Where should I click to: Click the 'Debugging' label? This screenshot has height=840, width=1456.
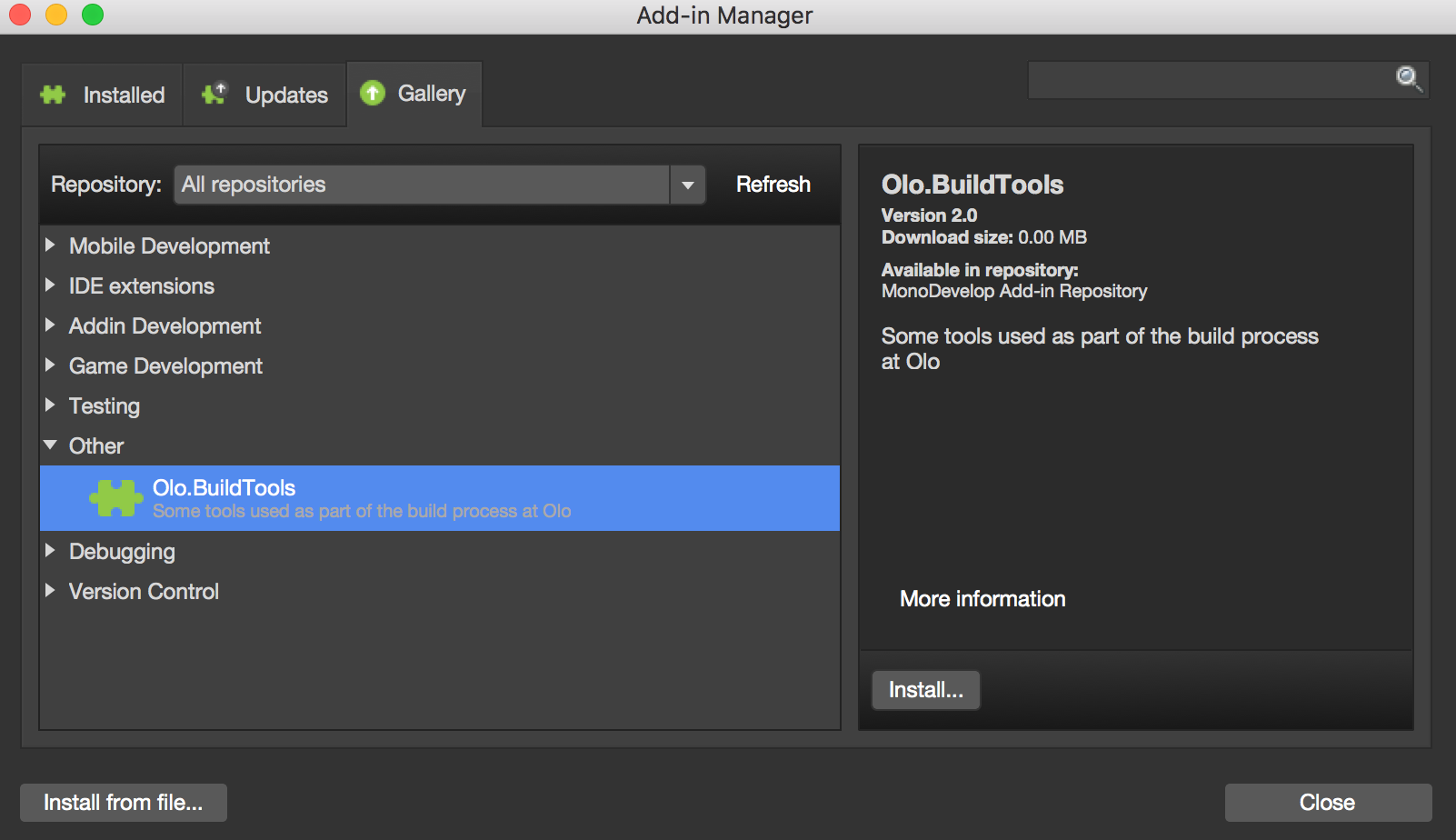[x=122, y=552]
